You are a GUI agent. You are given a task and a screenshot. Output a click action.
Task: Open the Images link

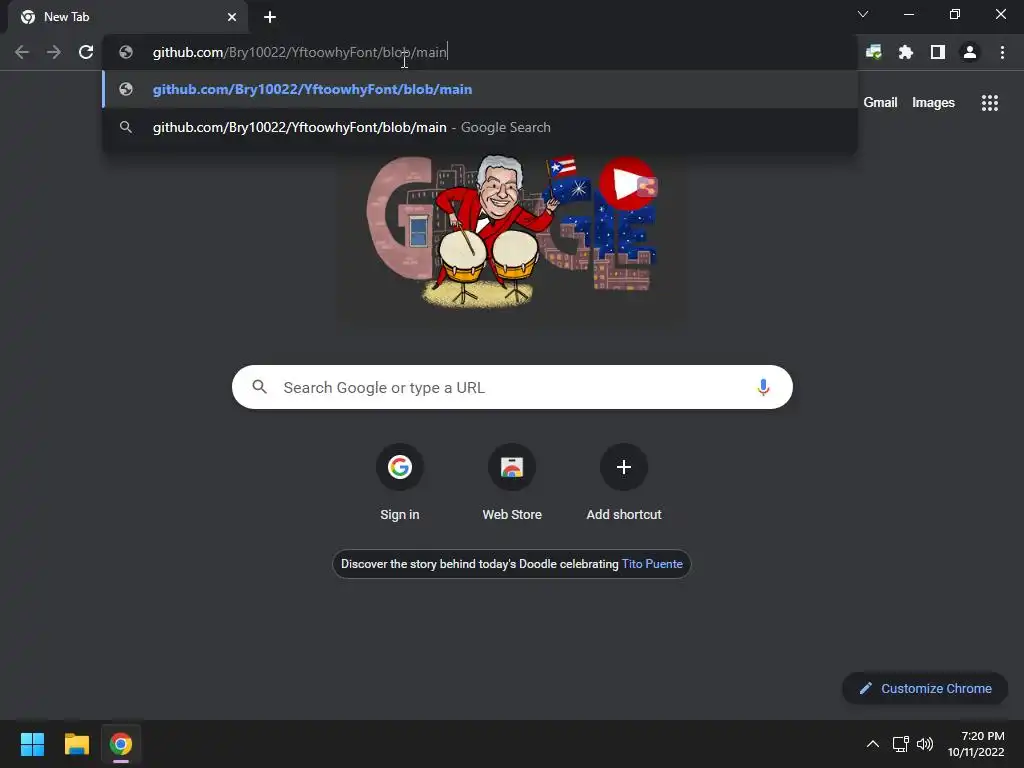(933, 103)
